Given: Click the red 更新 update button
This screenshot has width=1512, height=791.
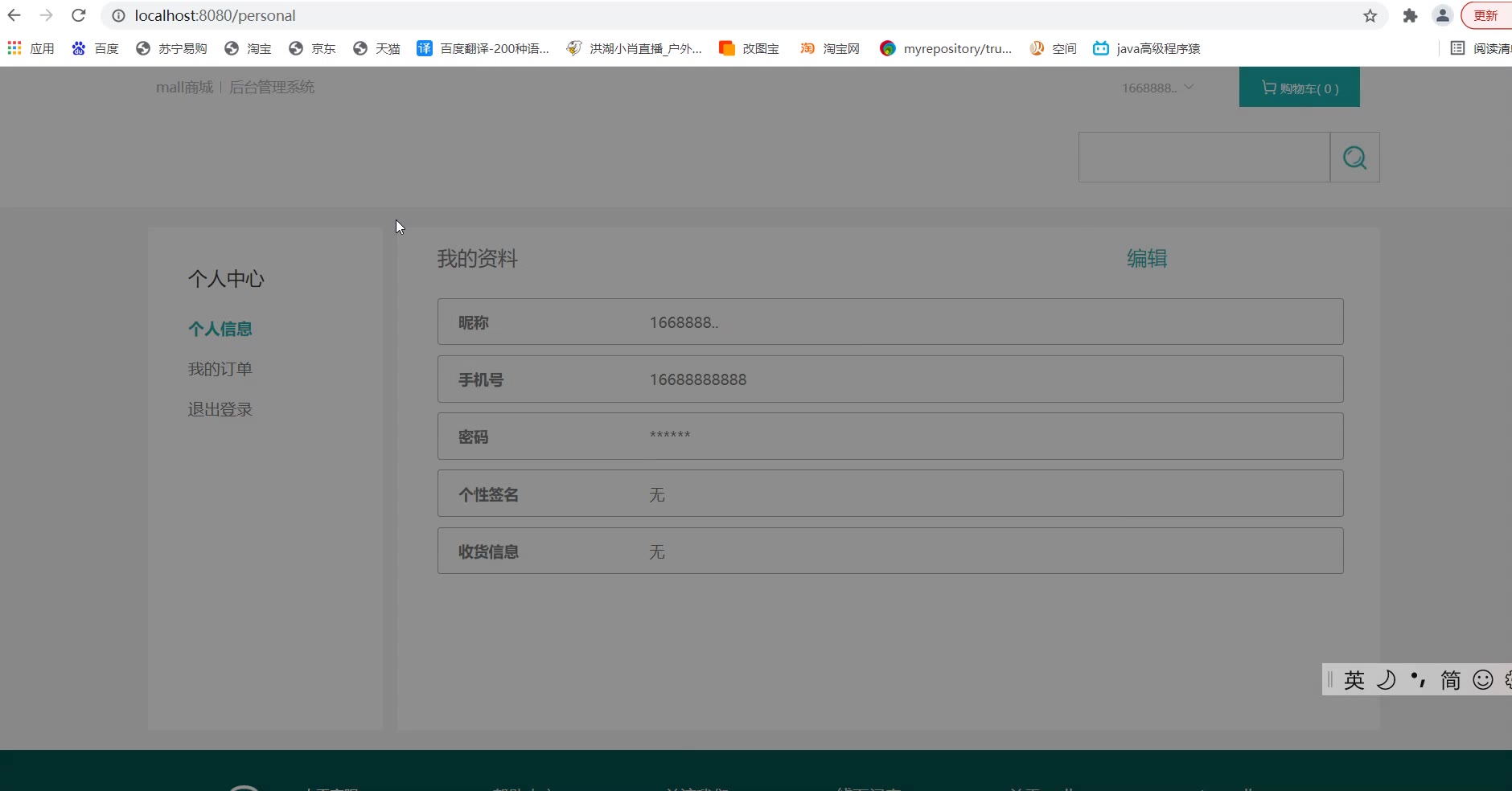Looking at the screenshot, I should point(1486,15).
